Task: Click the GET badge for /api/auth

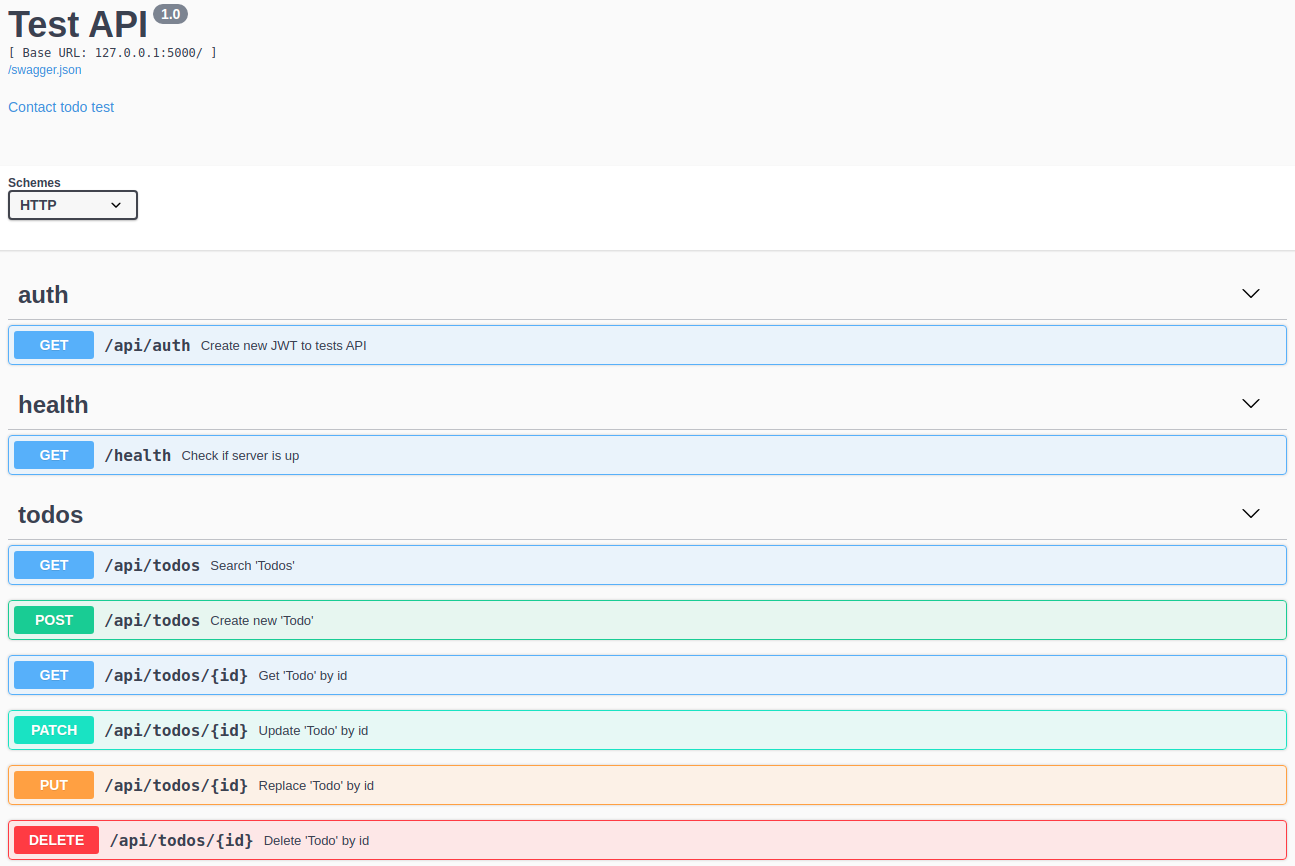Action: (54, 345)
